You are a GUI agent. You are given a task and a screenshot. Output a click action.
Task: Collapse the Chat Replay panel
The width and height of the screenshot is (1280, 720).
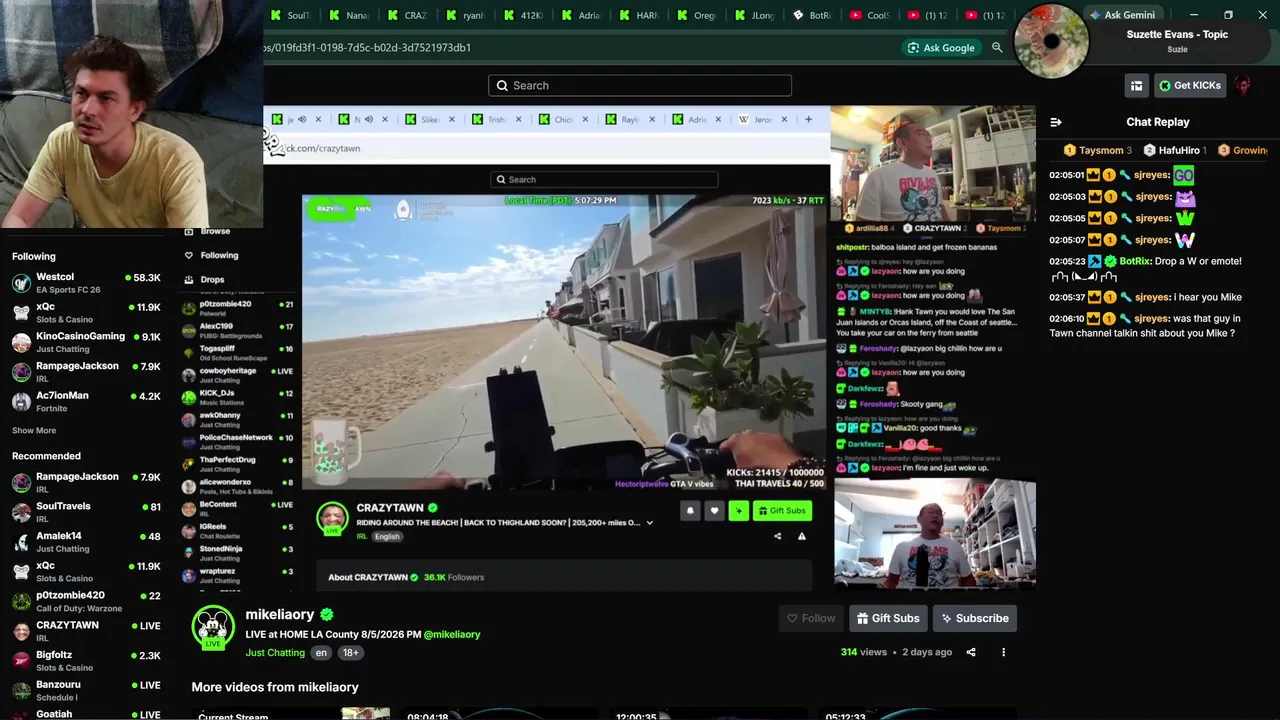1055,122
